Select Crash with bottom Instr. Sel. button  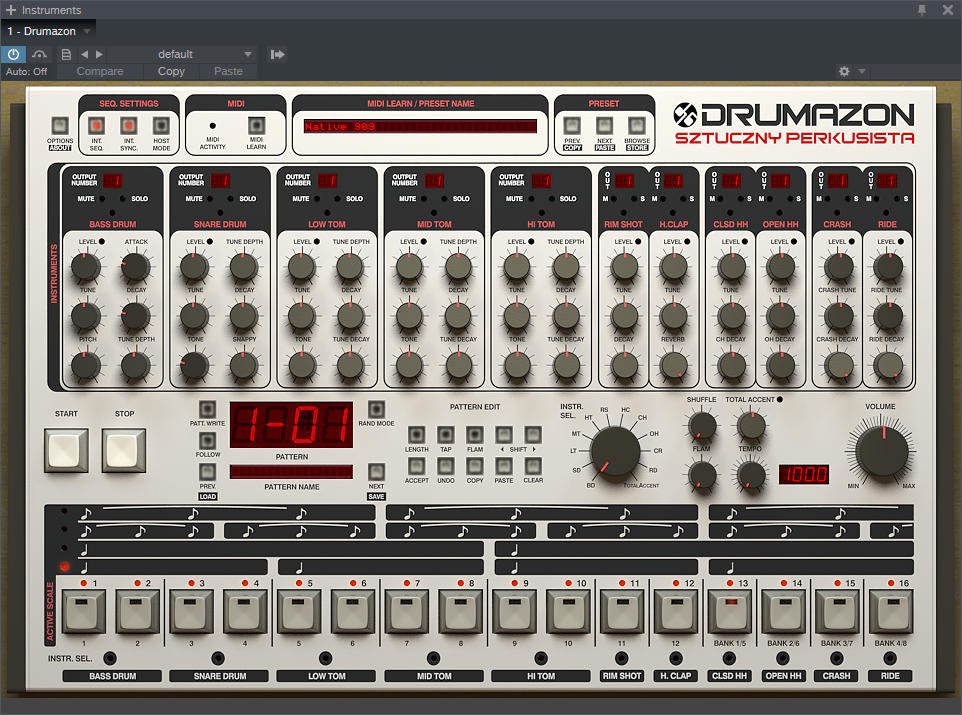click(836, 659)
